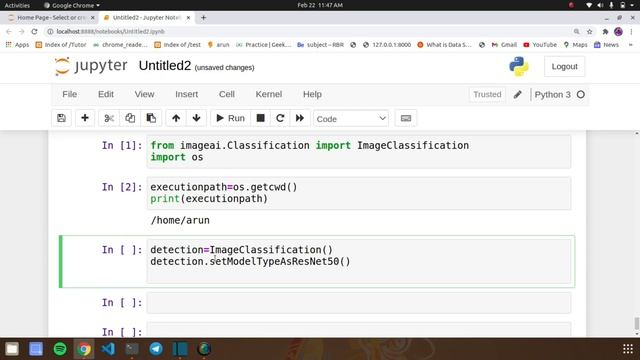Move selected cell up arrow

176,118
